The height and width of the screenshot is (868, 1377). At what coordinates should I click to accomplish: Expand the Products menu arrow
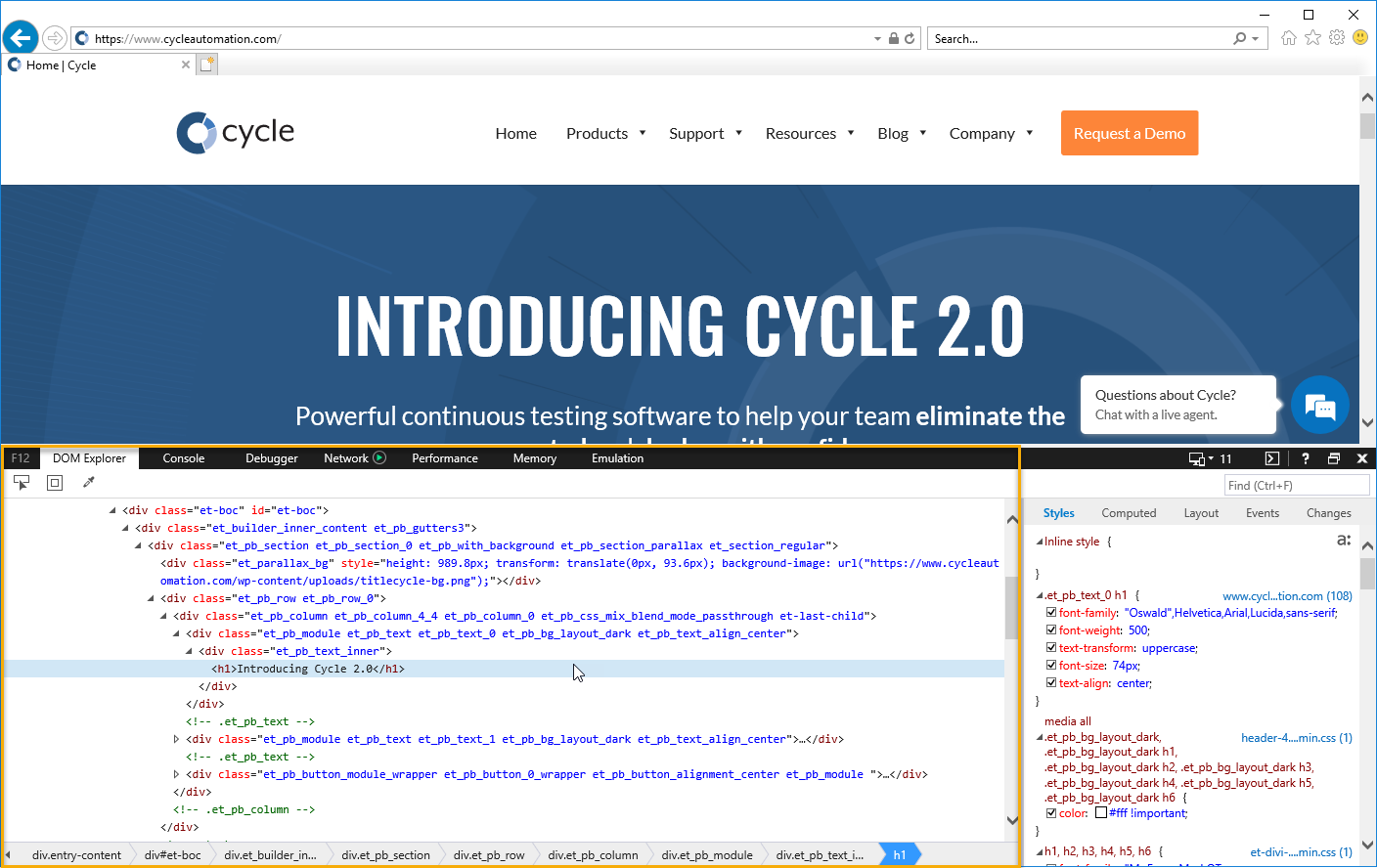[643, 133]
